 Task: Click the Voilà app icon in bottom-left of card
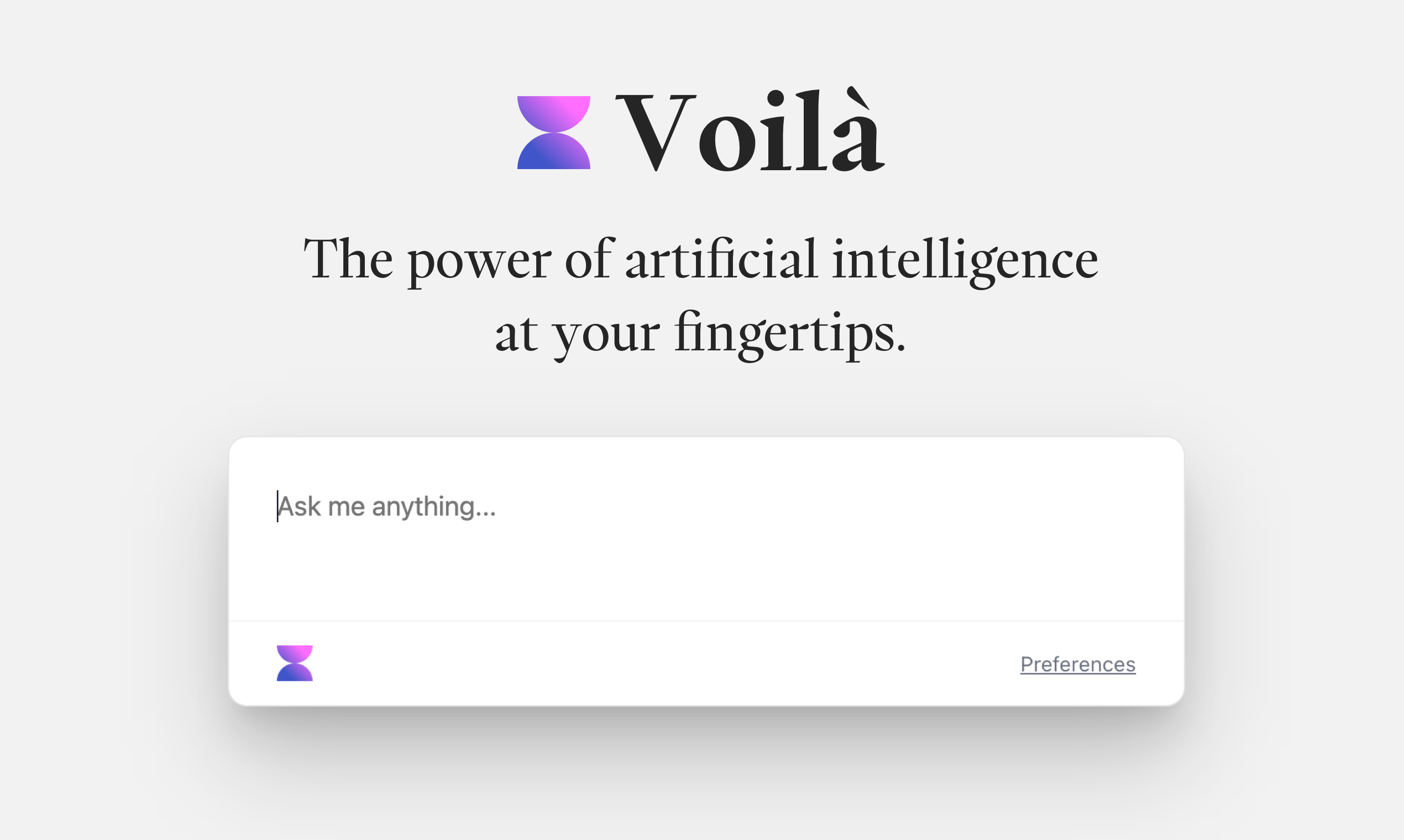[x=294, y=662]
